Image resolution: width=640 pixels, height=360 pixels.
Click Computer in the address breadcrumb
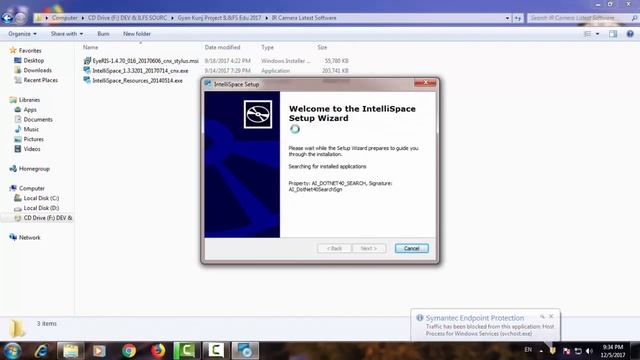pos(64,18)
